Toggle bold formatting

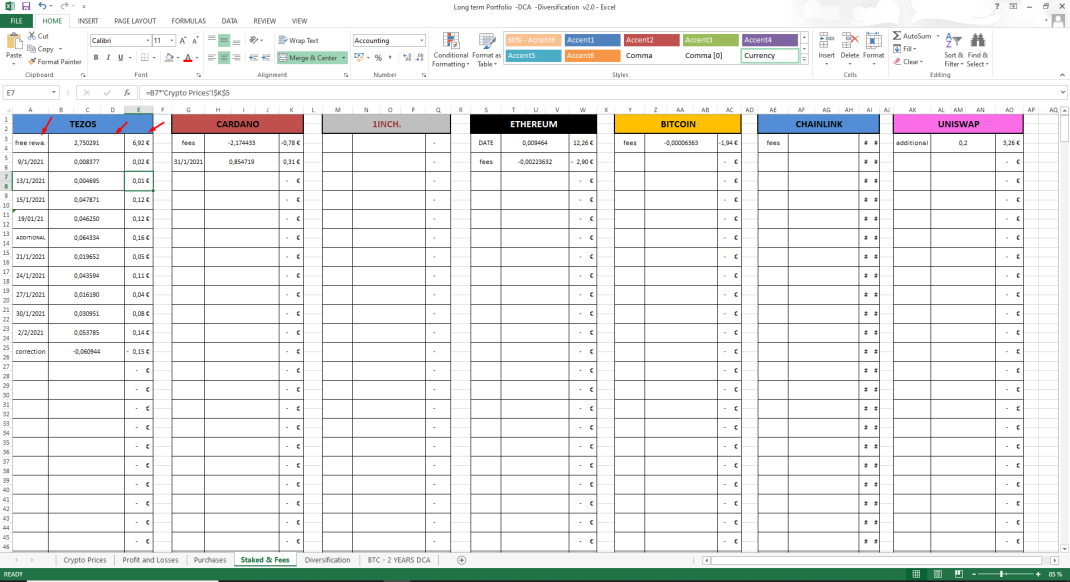click(96, 58)
